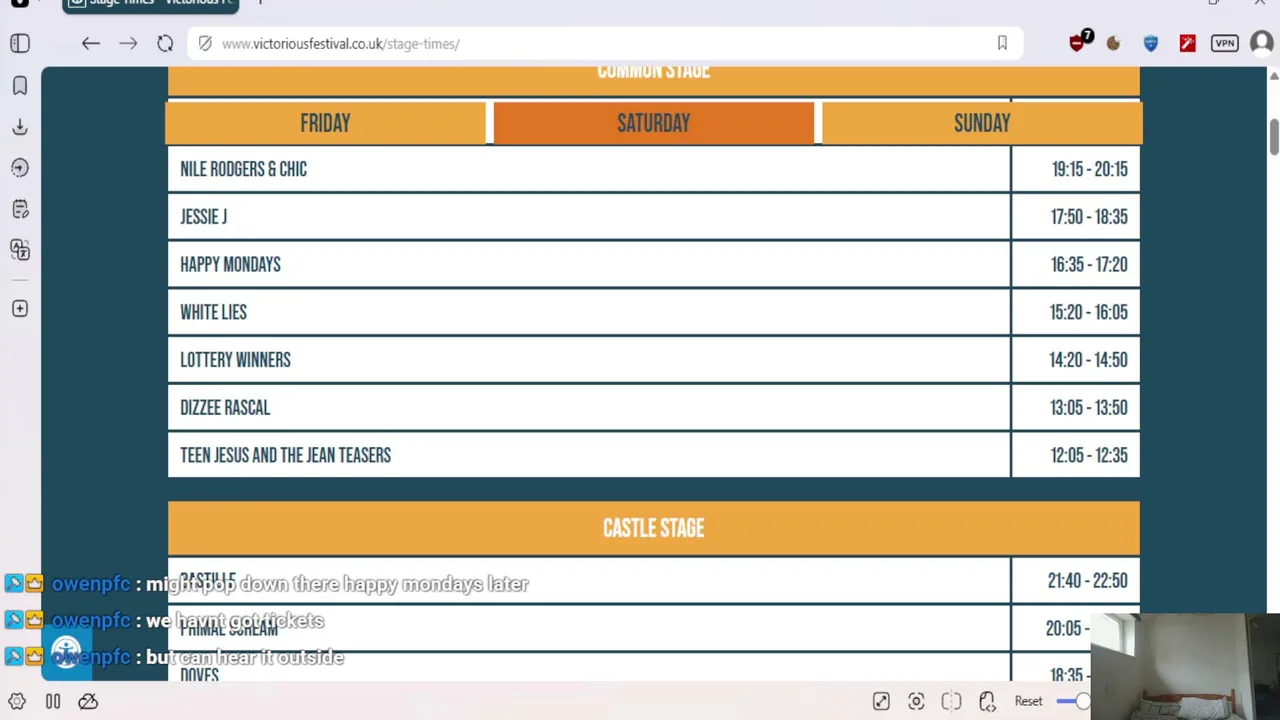Click the Lottery Winners act name
Viewport: 1280px width, 720px height.
235,360
